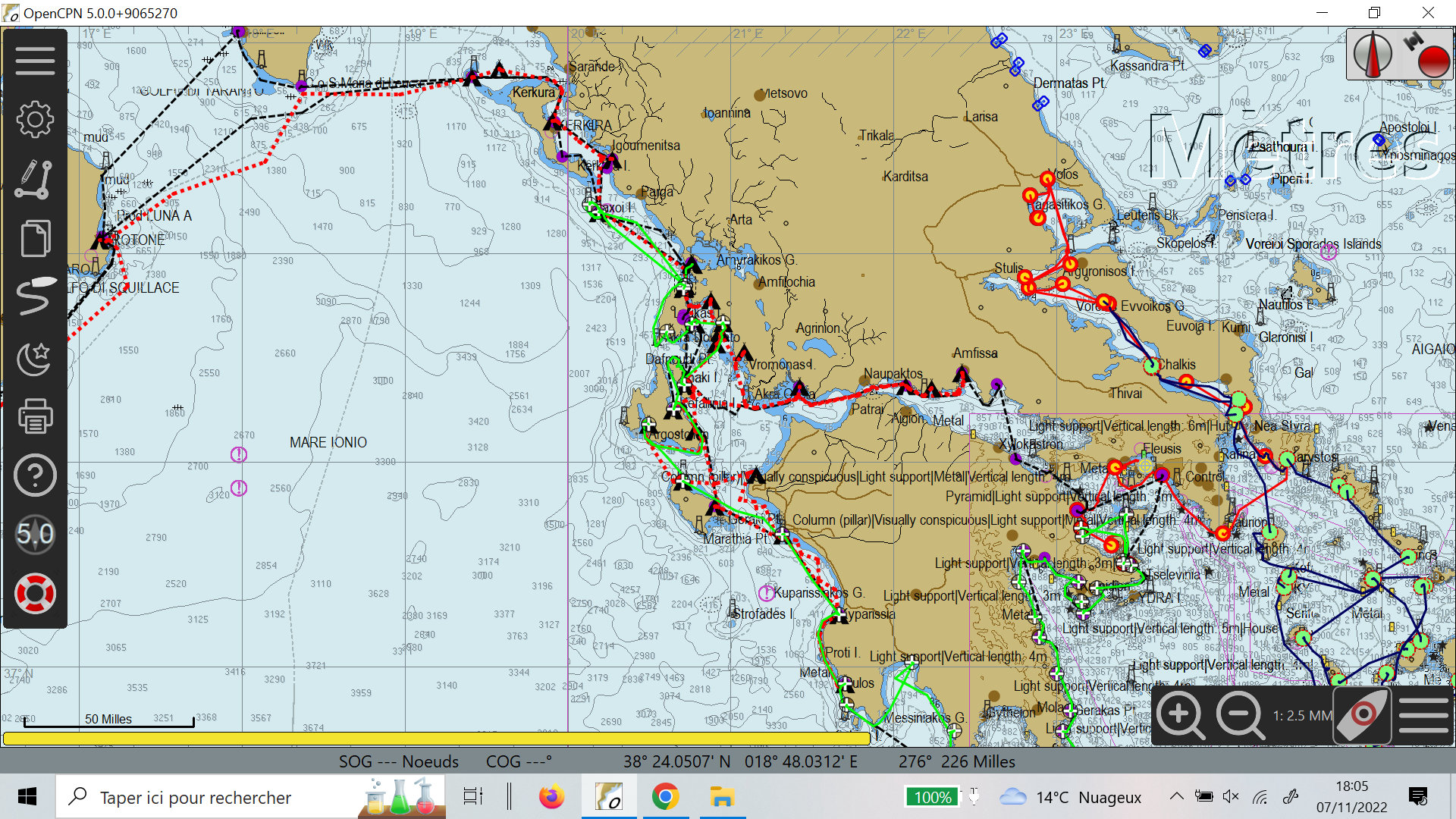1456x819 pixels.
Task: Click the Kerkura label on chart
Action: click(534, 93)
